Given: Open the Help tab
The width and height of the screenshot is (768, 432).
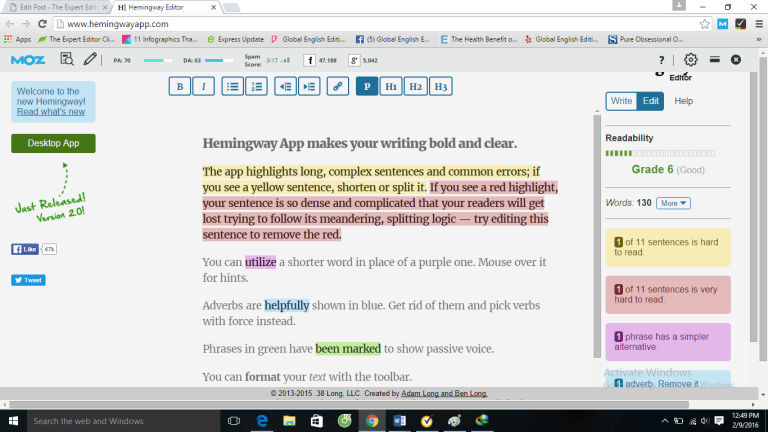Looking at the screenshot, I should click(684, 101).
